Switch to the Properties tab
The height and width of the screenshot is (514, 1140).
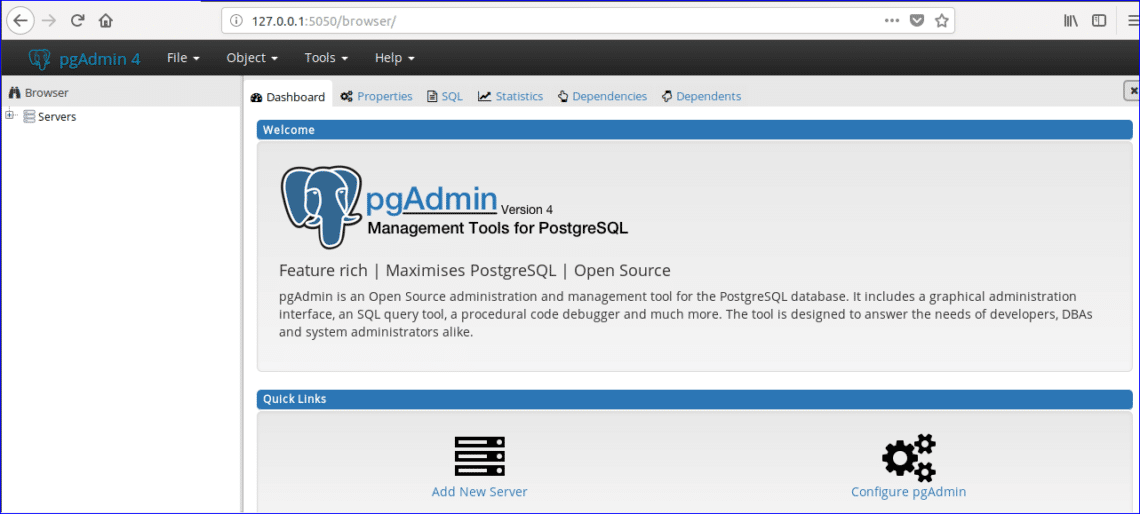tap(377, 96)
